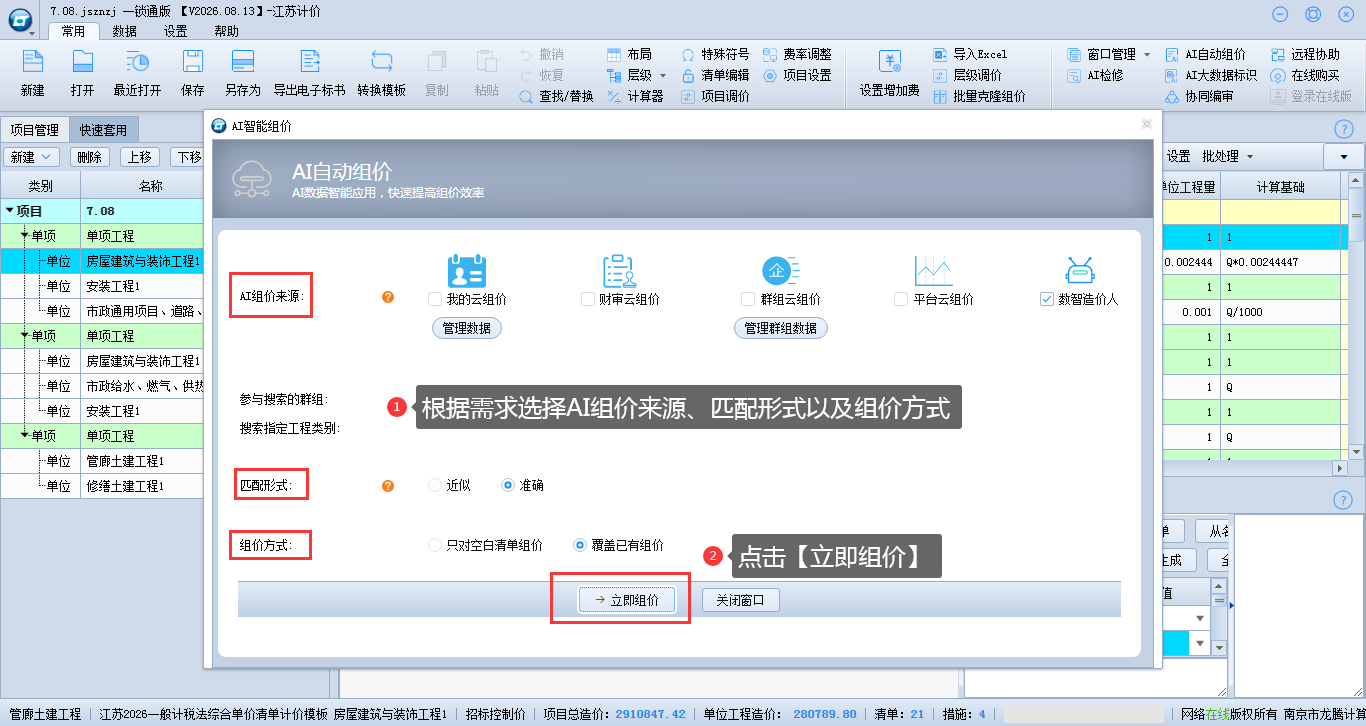Choose 另存为 save-as icon

242,62
